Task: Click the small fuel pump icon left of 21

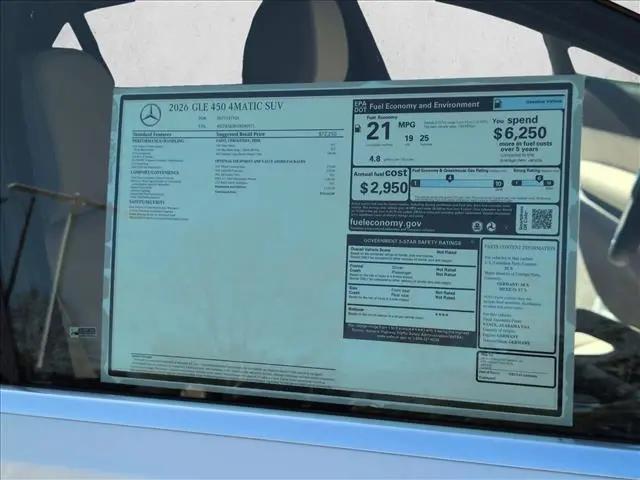Action: point(358,129)
